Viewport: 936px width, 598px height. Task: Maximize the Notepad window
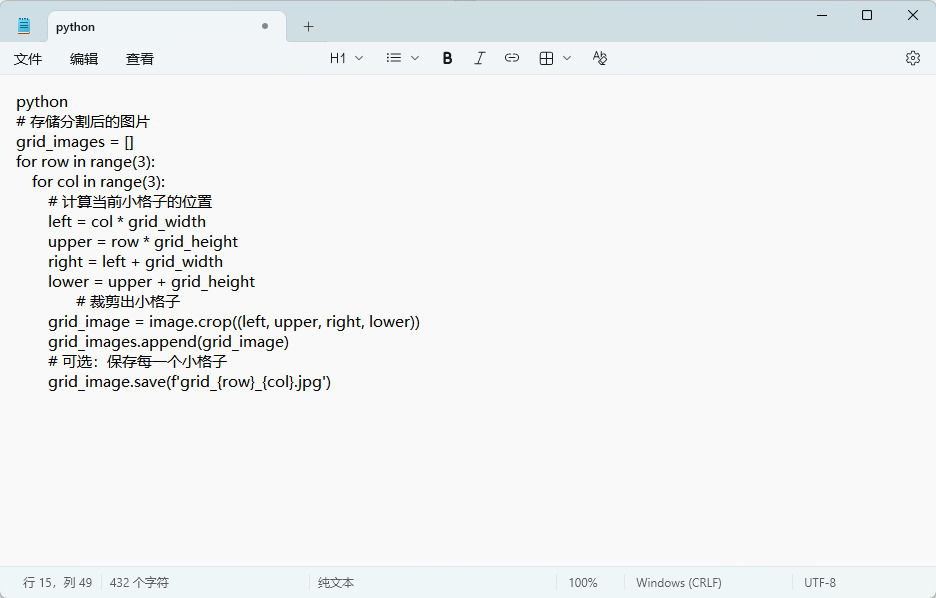tap(867, 15)
